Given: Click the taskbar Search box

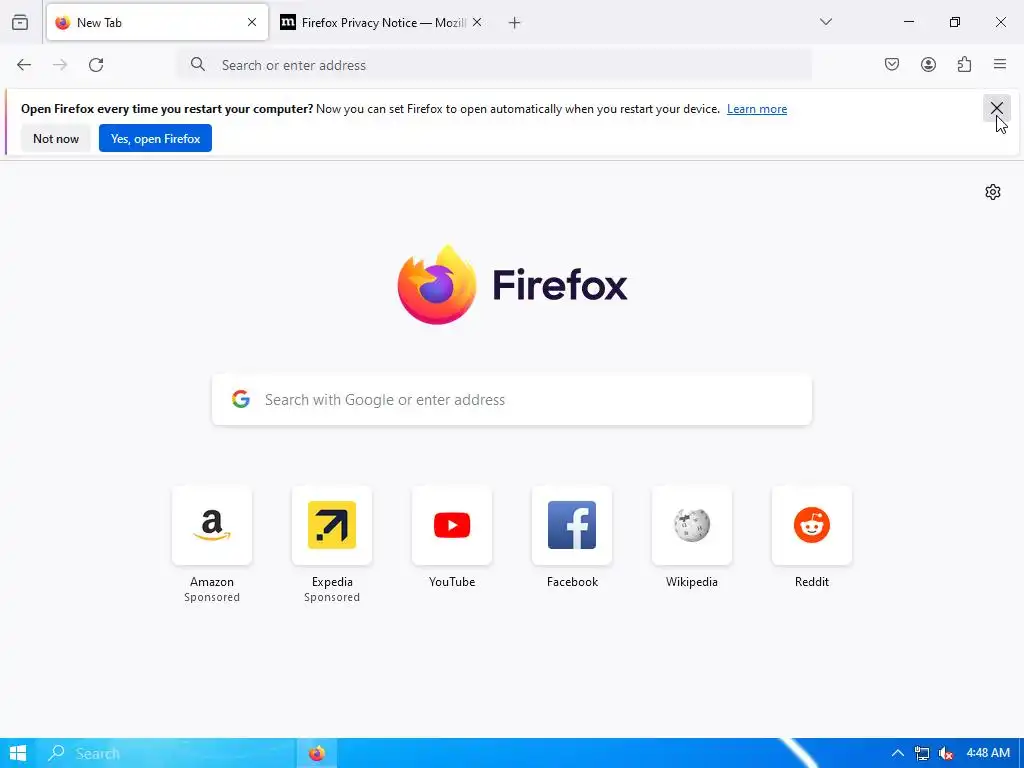Looking at the screenshot, I should click(167, 753).
